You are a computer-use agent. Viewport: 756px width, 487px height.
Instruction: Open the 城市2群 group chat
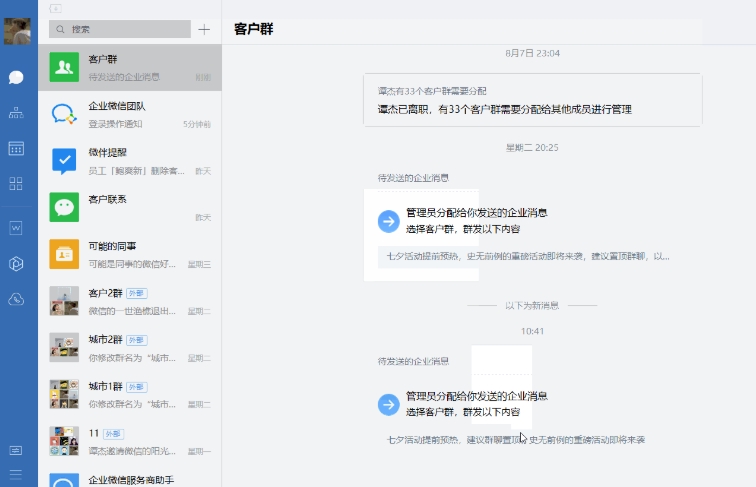click(130, 347)
